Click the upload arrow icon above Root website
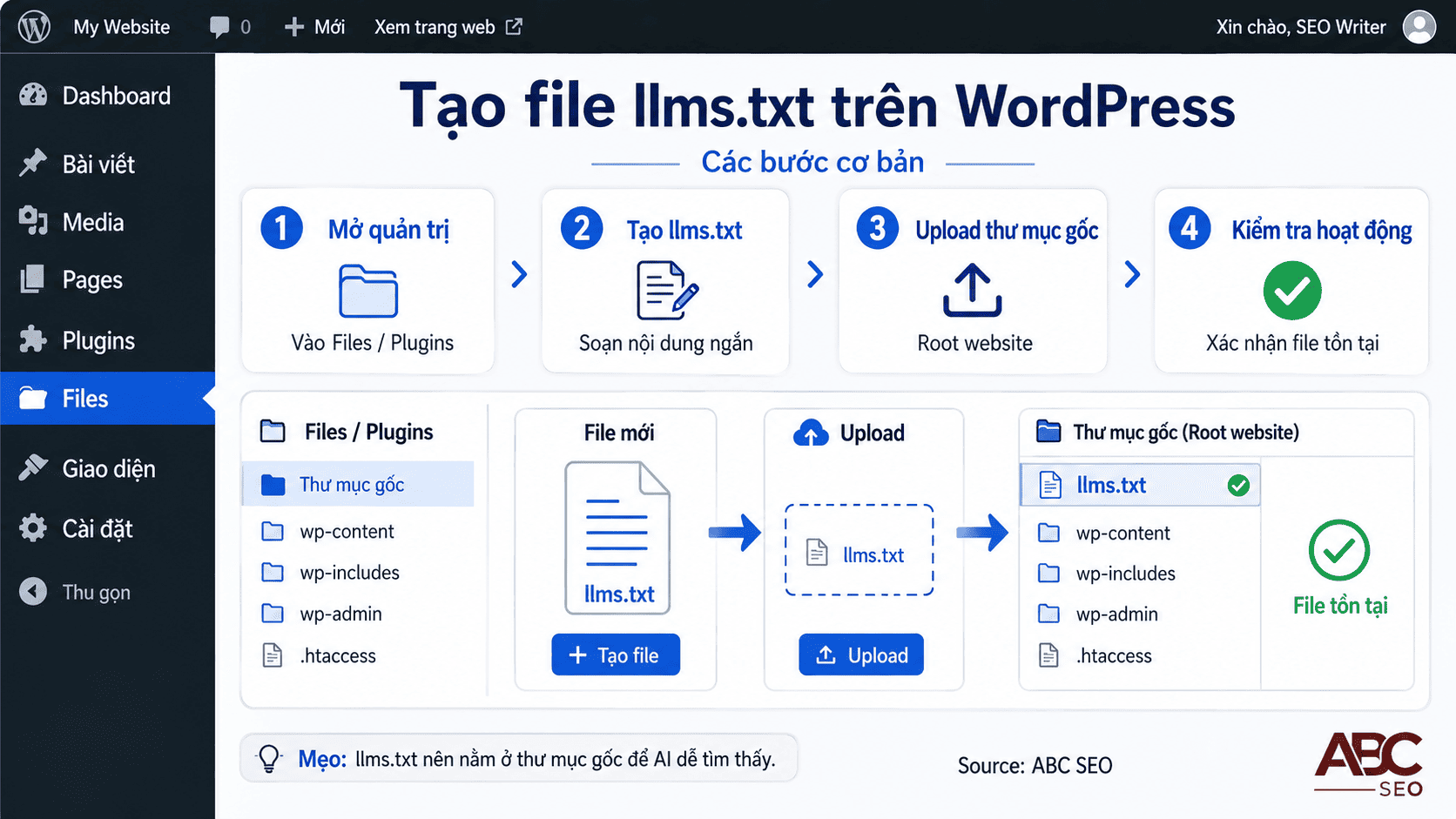The width and height of the screenshot is (1456, 819). pyautogui.click(x=973, y=290)
